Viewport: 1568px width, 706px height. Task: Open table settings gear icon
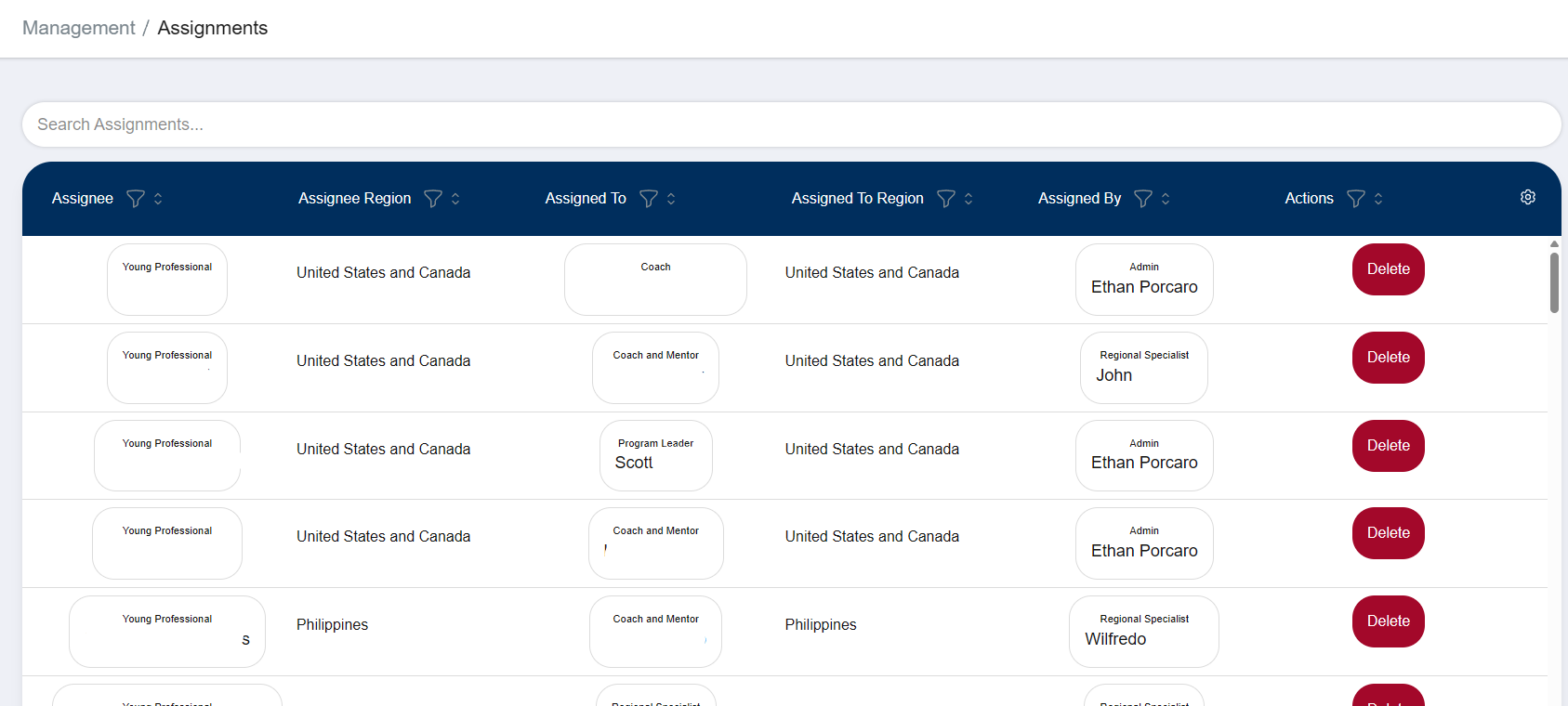(1527, 197)
